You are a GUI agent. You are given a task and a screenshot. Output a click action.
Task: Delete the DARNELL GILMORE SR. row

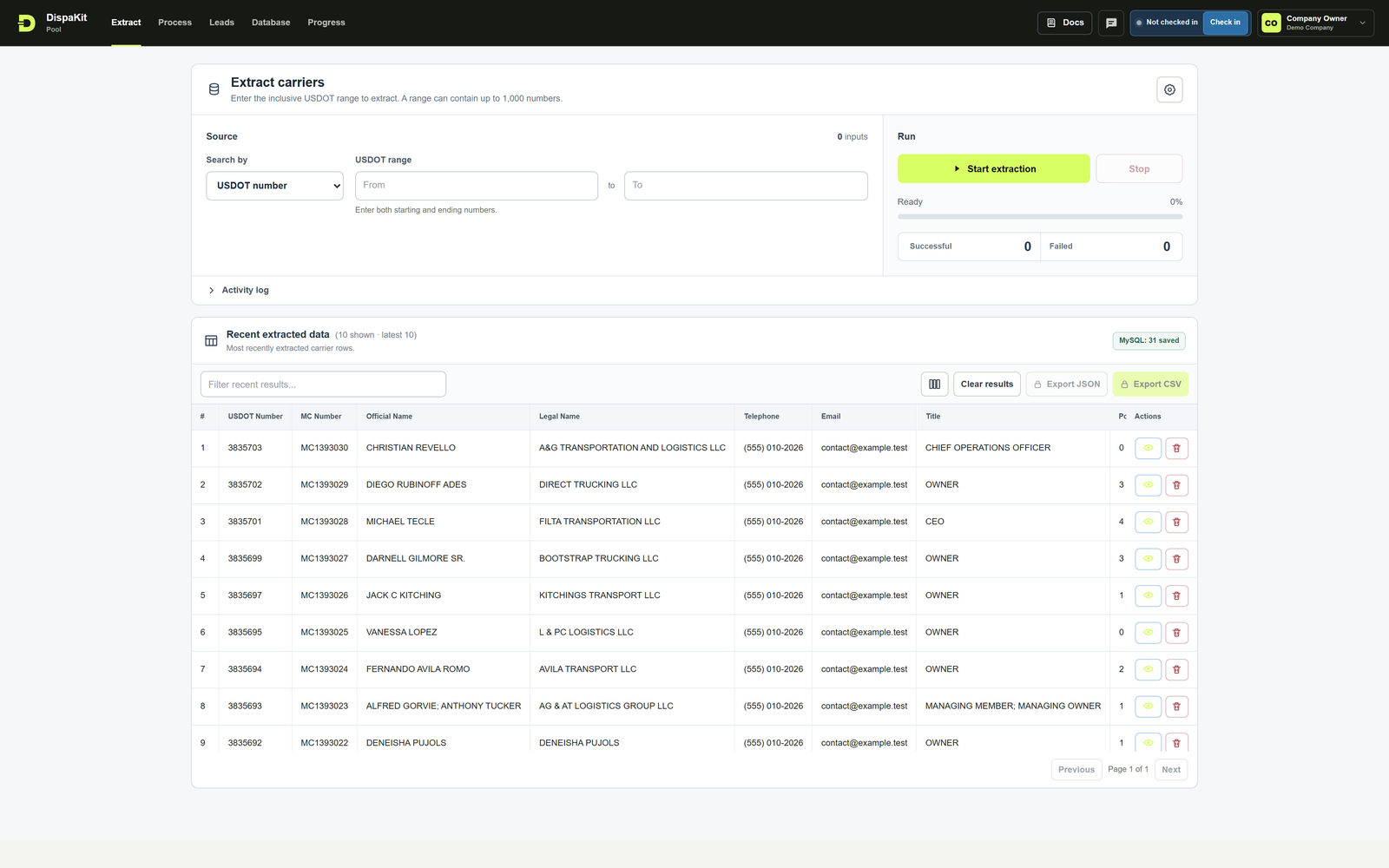1176,559
